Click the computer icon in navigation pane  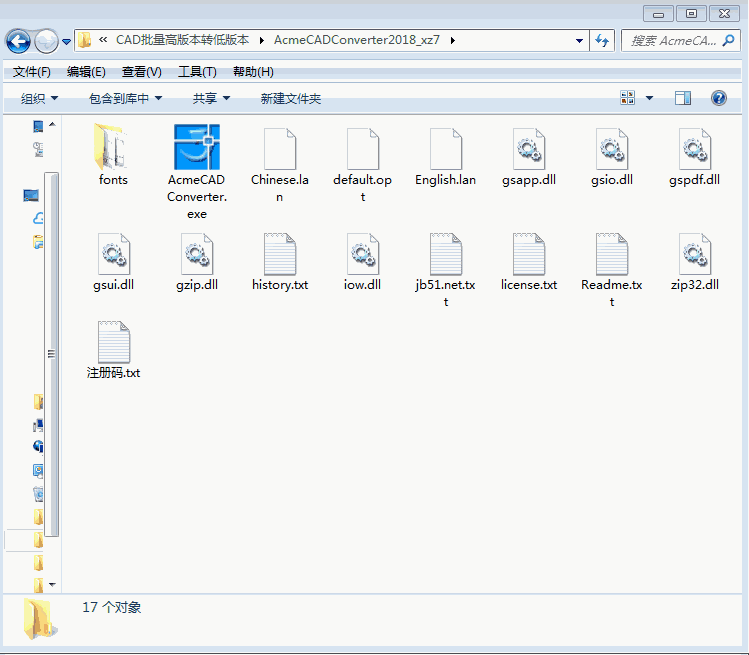(31, 195)
